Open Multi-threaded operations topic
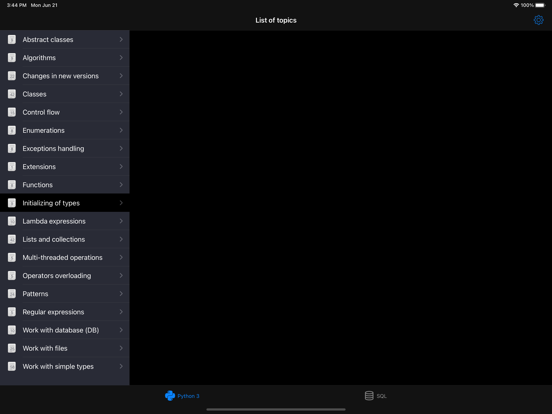 (65, 257)
